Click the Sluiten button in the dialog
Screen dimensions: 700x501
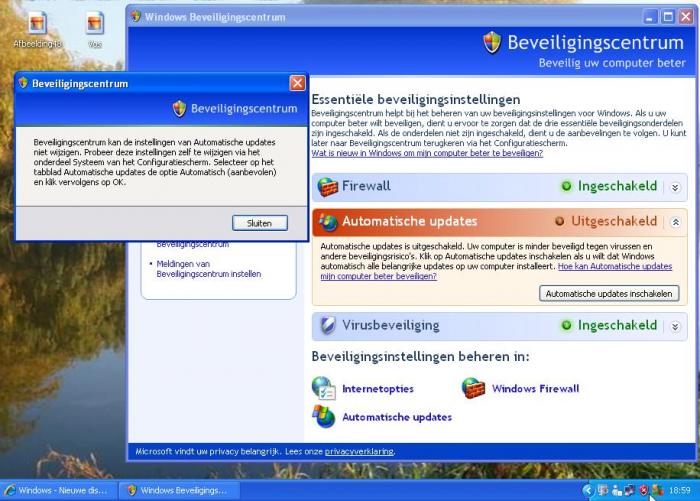coord(260,223)
